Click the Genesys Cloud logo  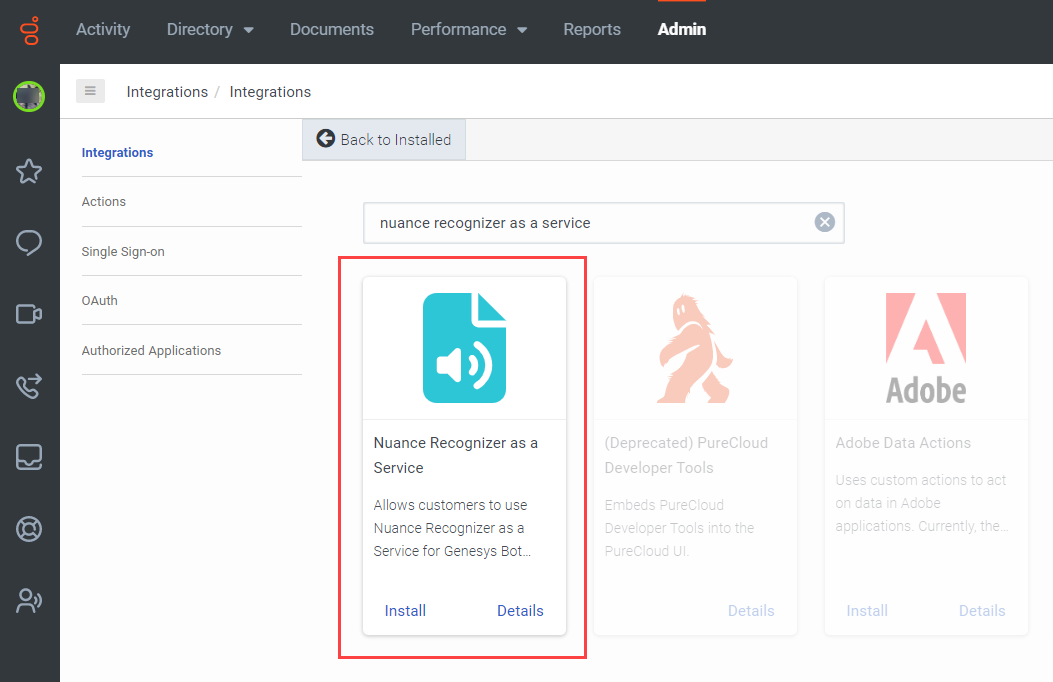[30, 30]
